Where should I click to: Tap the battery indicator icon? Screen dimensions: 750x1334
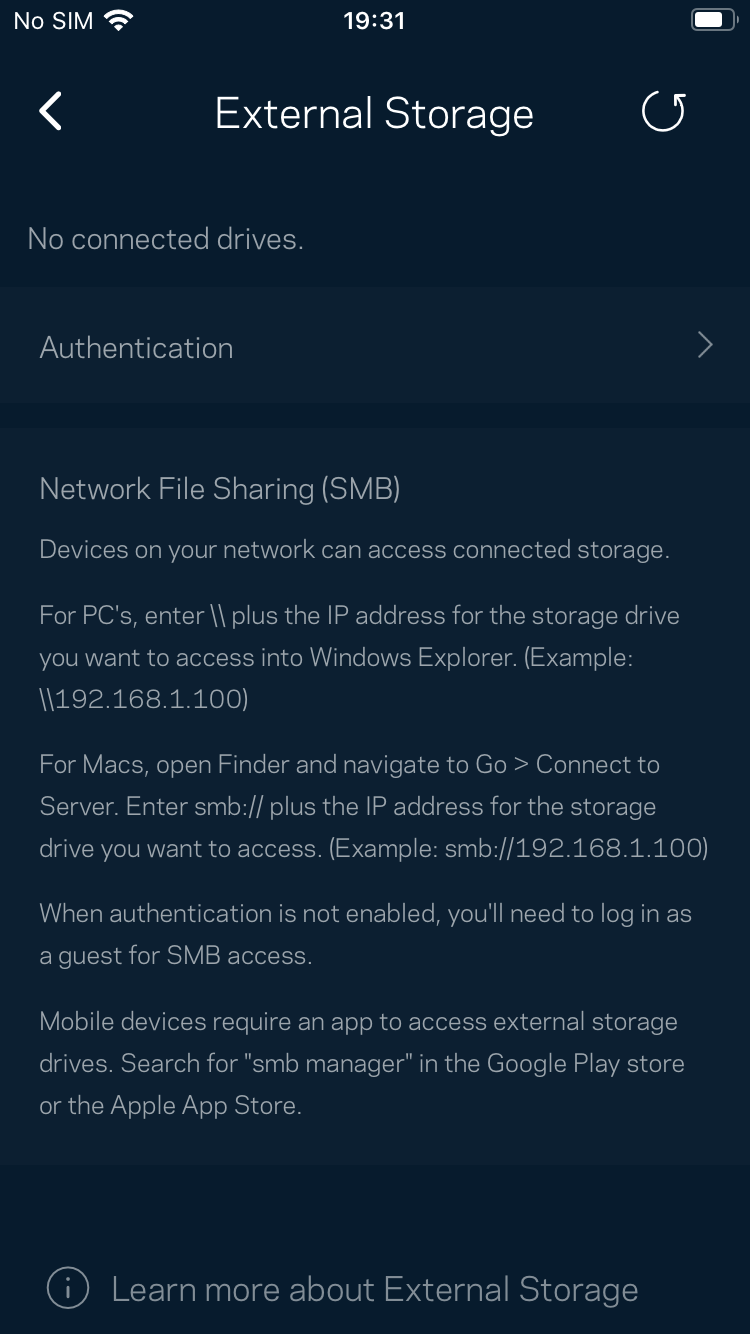(714, 21)
